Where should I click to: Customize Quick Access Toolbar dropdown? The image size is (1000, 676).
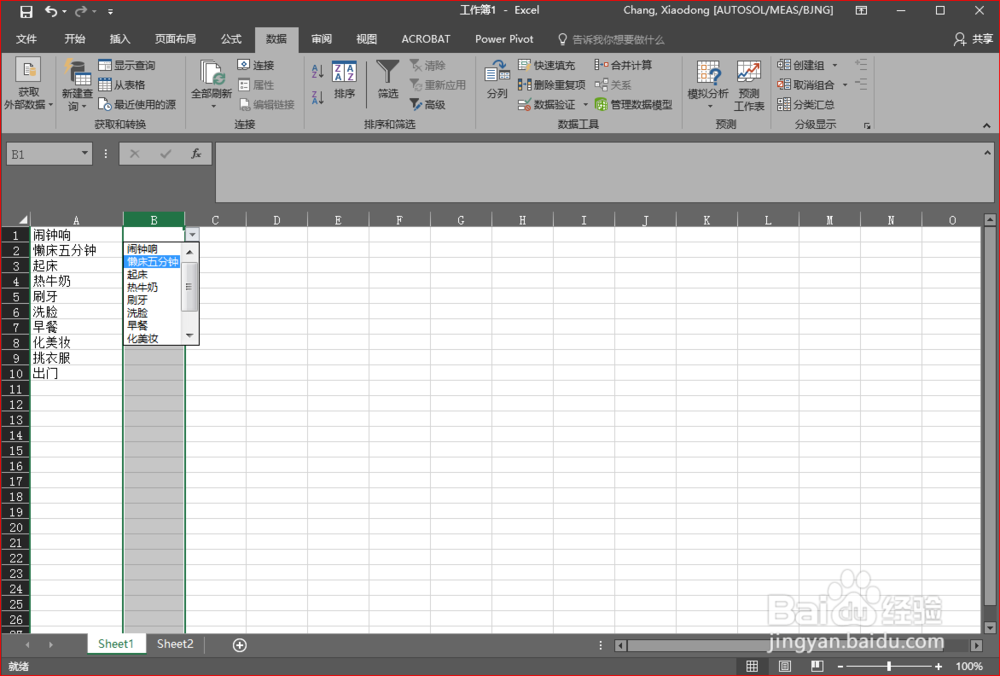click(110, 11)
